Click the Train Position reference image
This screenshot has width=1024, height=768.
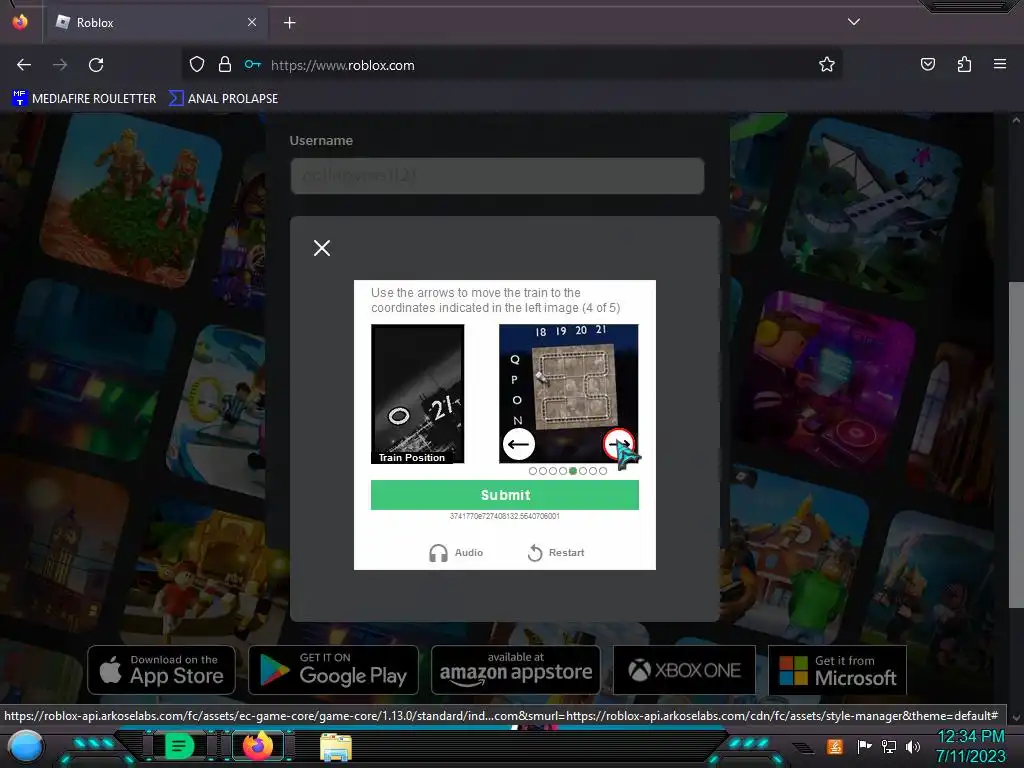(x=417, y=394)
